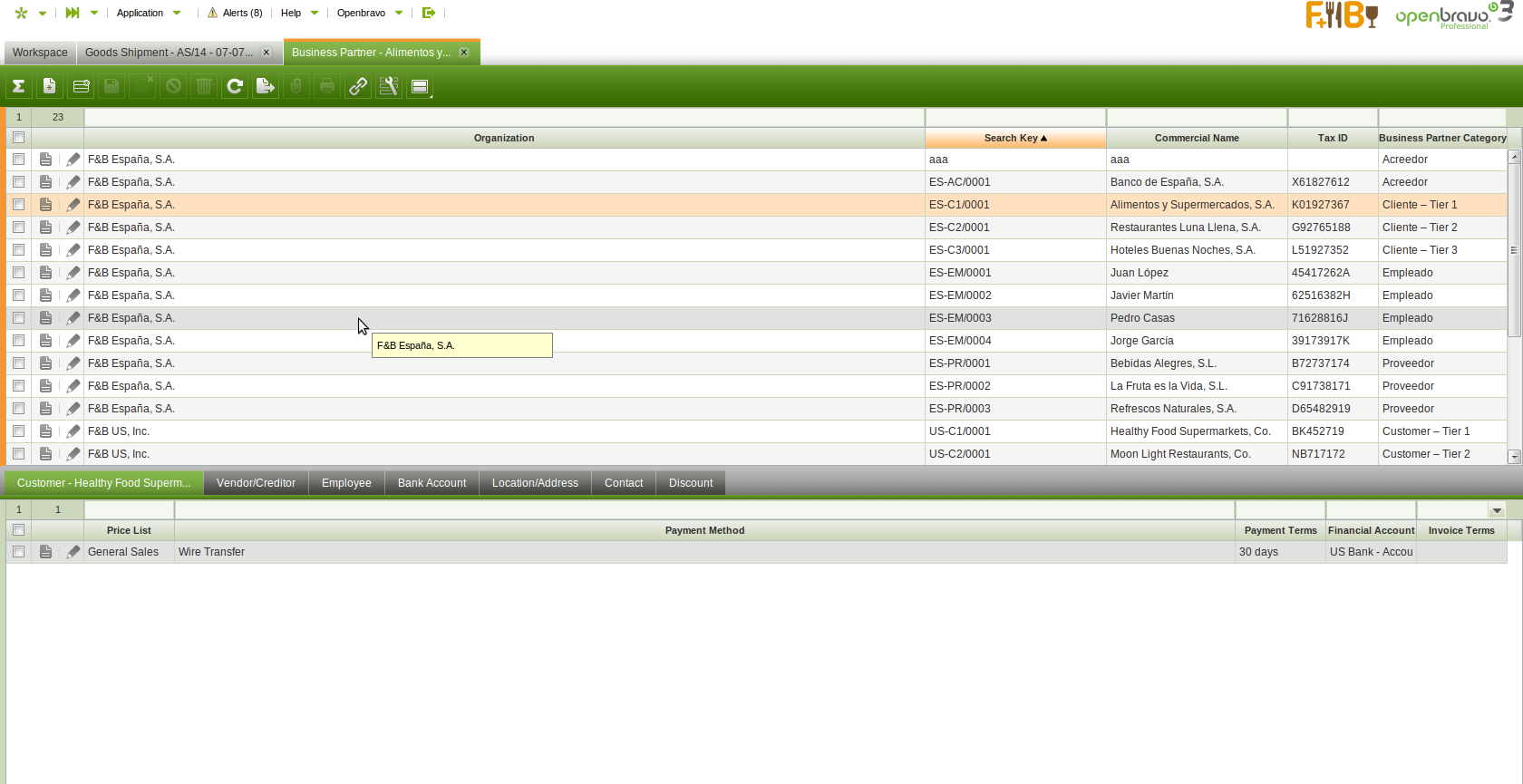Open the Bank Account subtab
The image size is (1523, 784).
click(x=432, y=483)
